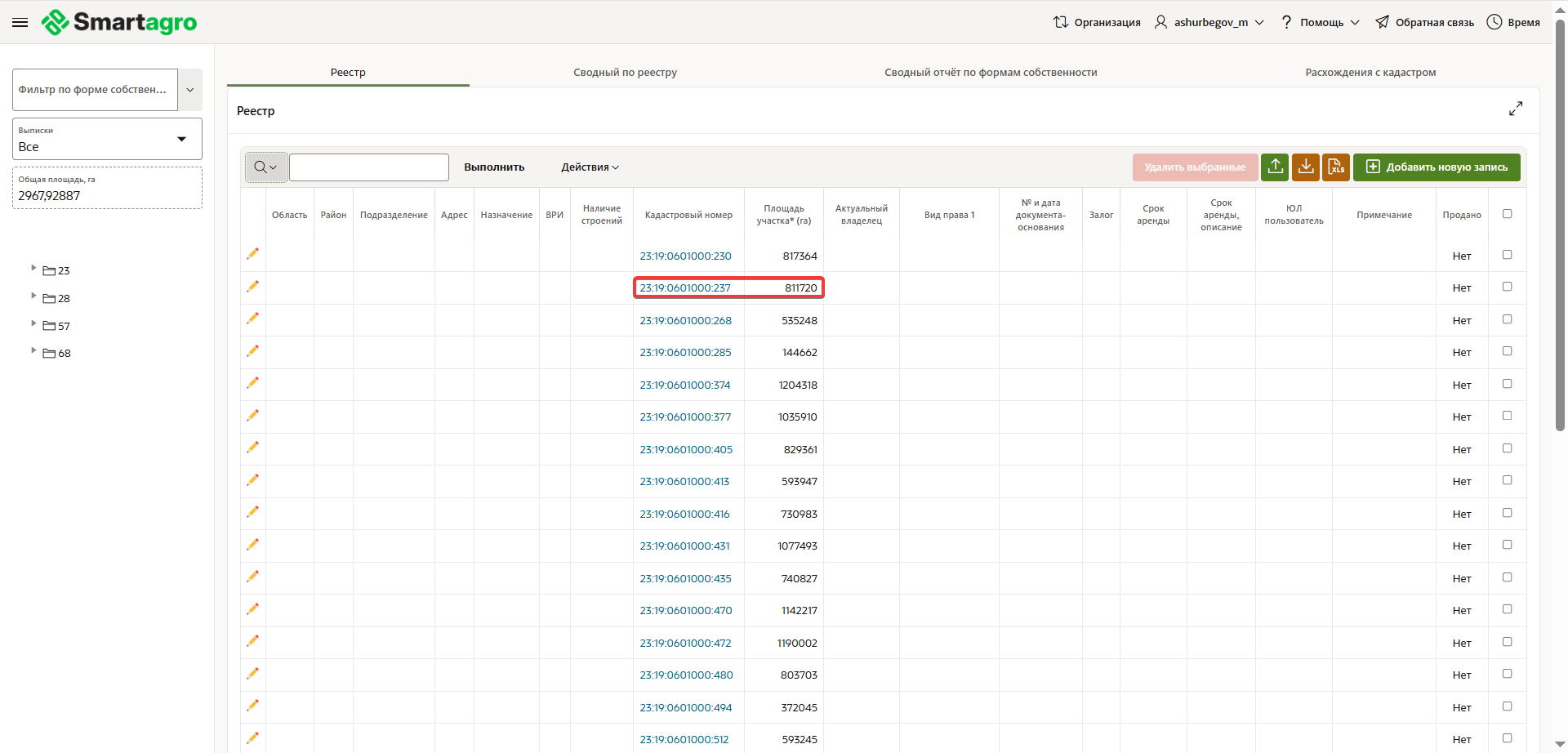Open the hamburger menu
This screenshot has height=753, width=1568.
pyautogui.click(x=20, y=23)
